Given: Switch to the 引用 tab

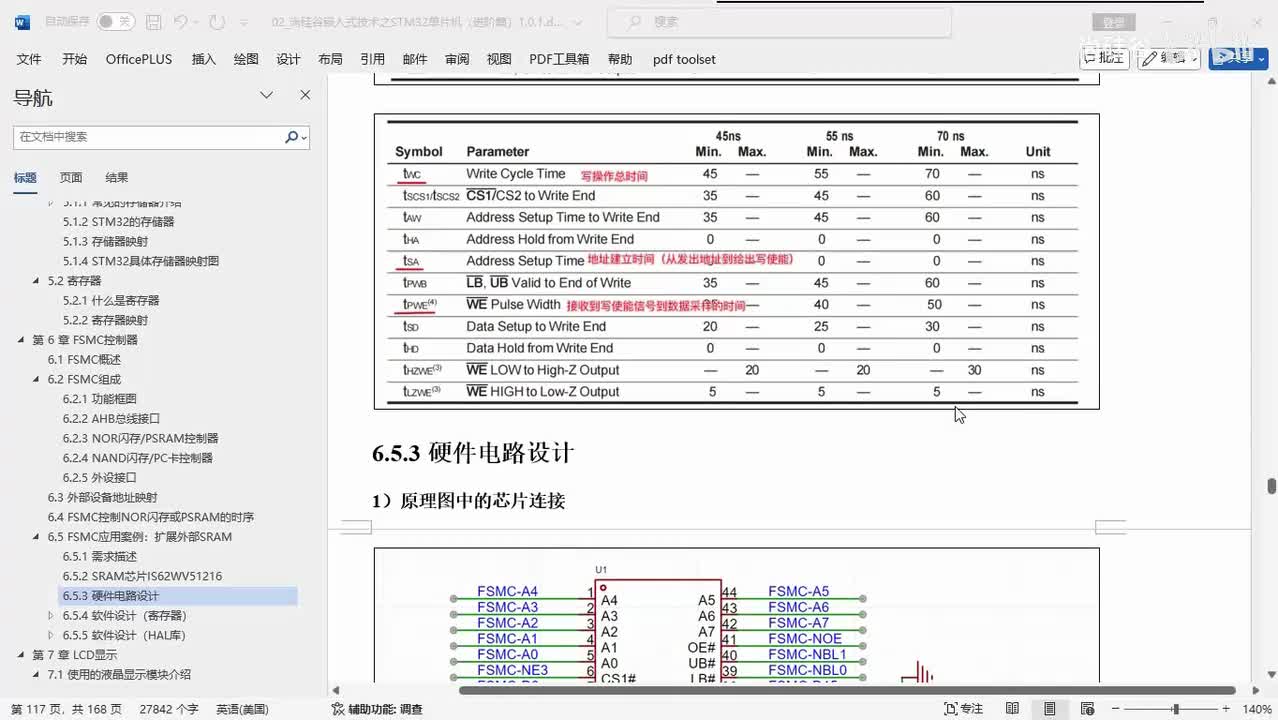Looking at the screenshot, I should (x=372, y=59).
